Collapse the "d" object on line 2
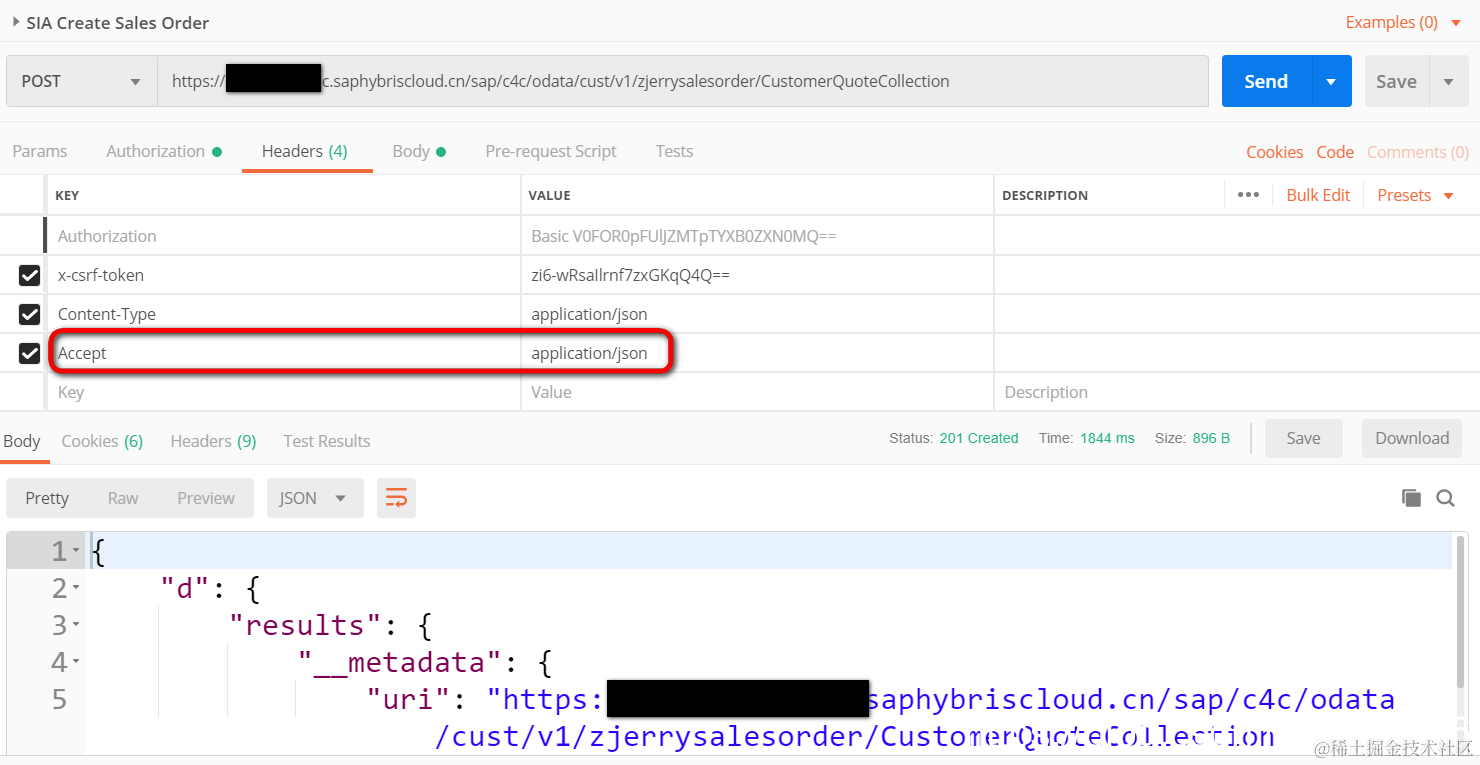Viewport: 1480px width, 765px height. tap(76, 588)
